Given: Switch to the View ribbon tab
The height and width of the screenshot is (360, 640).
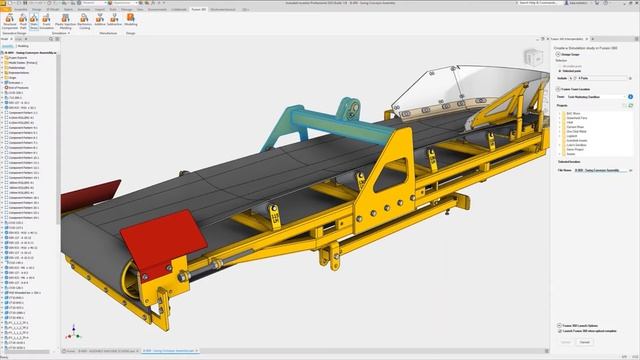Looking at the screenshot, I should pos(140,9).
